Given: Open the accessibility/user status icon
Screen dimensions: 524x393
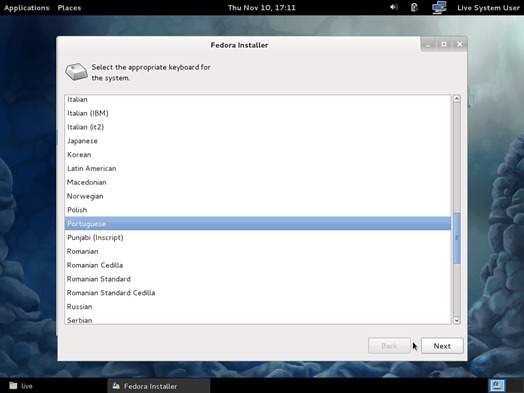Looking at the screenshot, I should 414,7.
